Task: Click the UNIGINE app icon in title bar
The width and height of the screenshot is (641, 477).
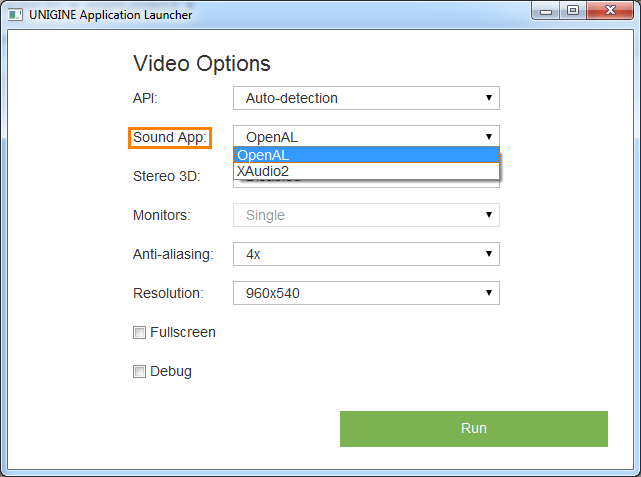Action: click(16, 15)
